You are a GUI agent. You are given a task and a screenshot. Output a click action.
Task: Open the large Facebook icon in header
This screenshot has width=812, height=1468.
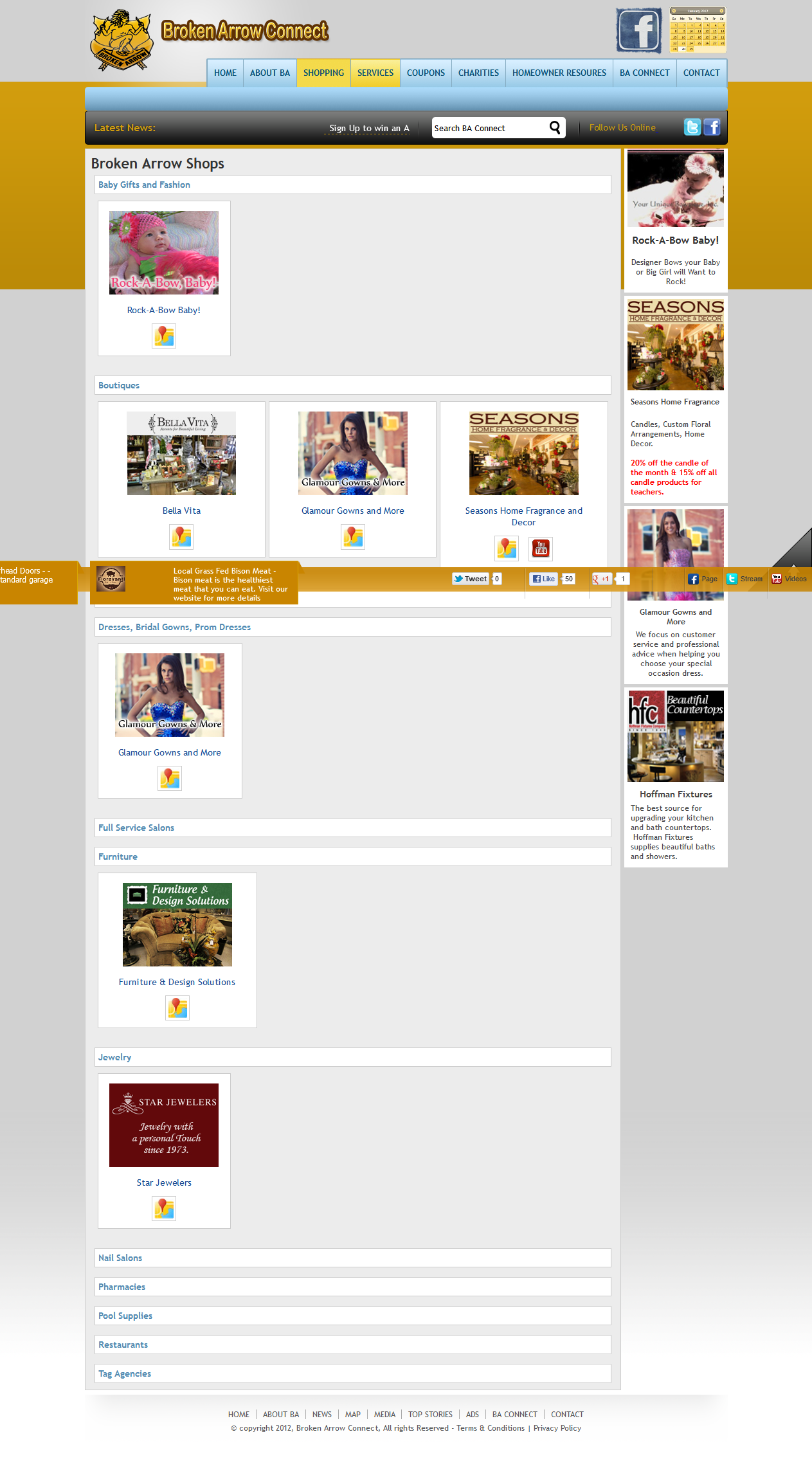click(x=638, y=30)
